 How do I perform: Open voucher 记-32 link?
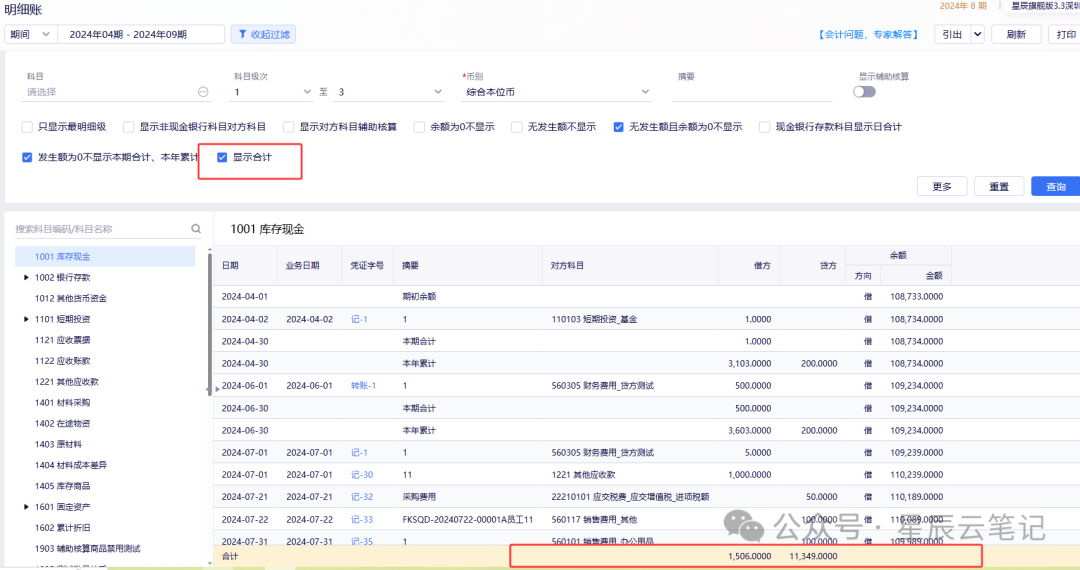click(362, 496)
